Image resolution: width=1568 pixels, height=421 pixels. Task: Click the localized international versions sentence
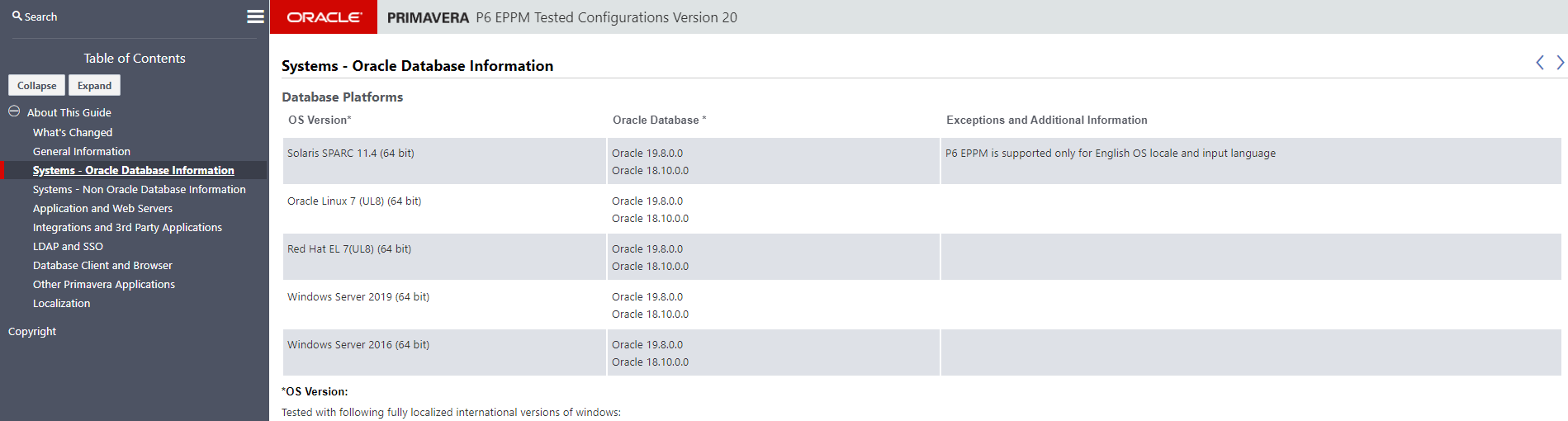pos(451,412)
